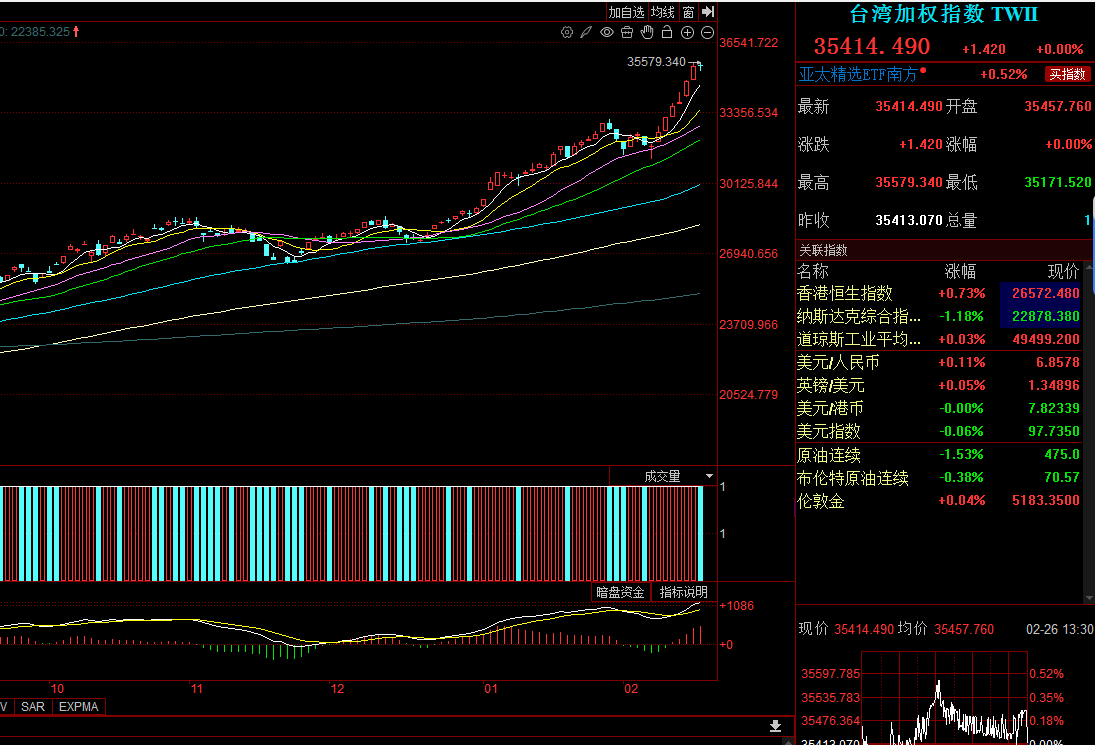
Task: Toggle the chart lock icon
Action: pyautogui.click(x=667, y=32)
